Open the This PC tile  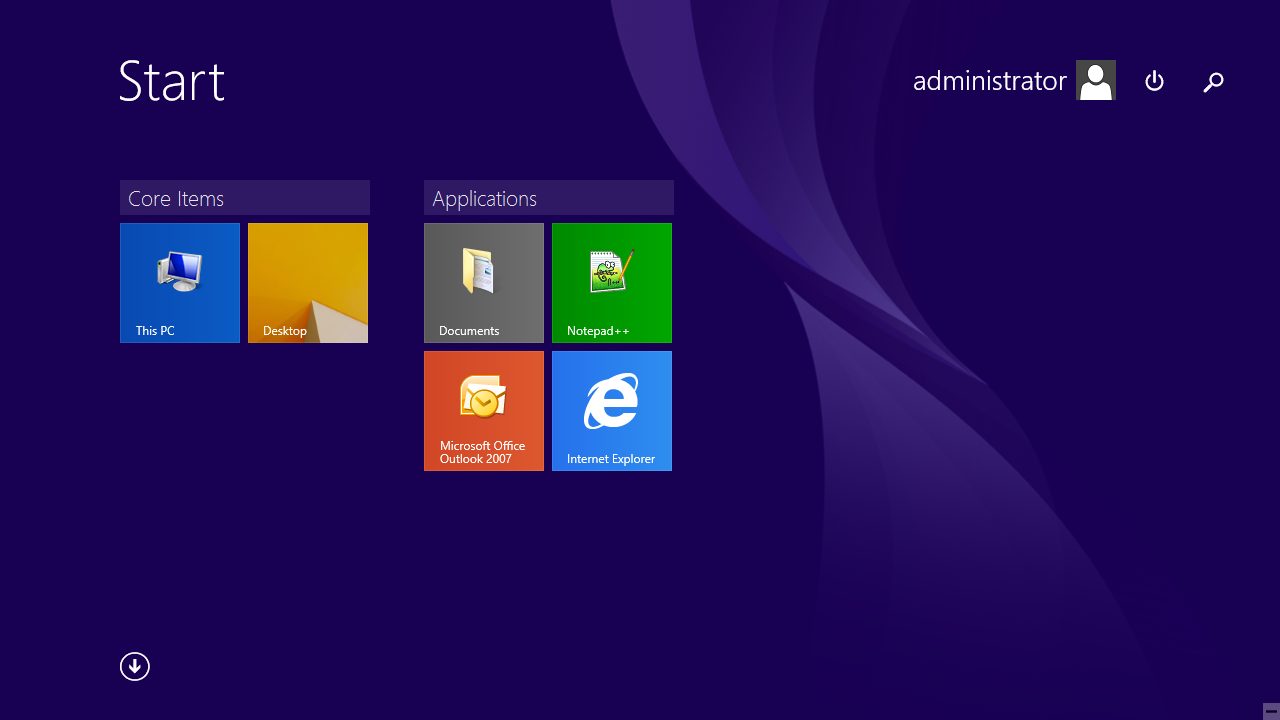coord(180,283)
